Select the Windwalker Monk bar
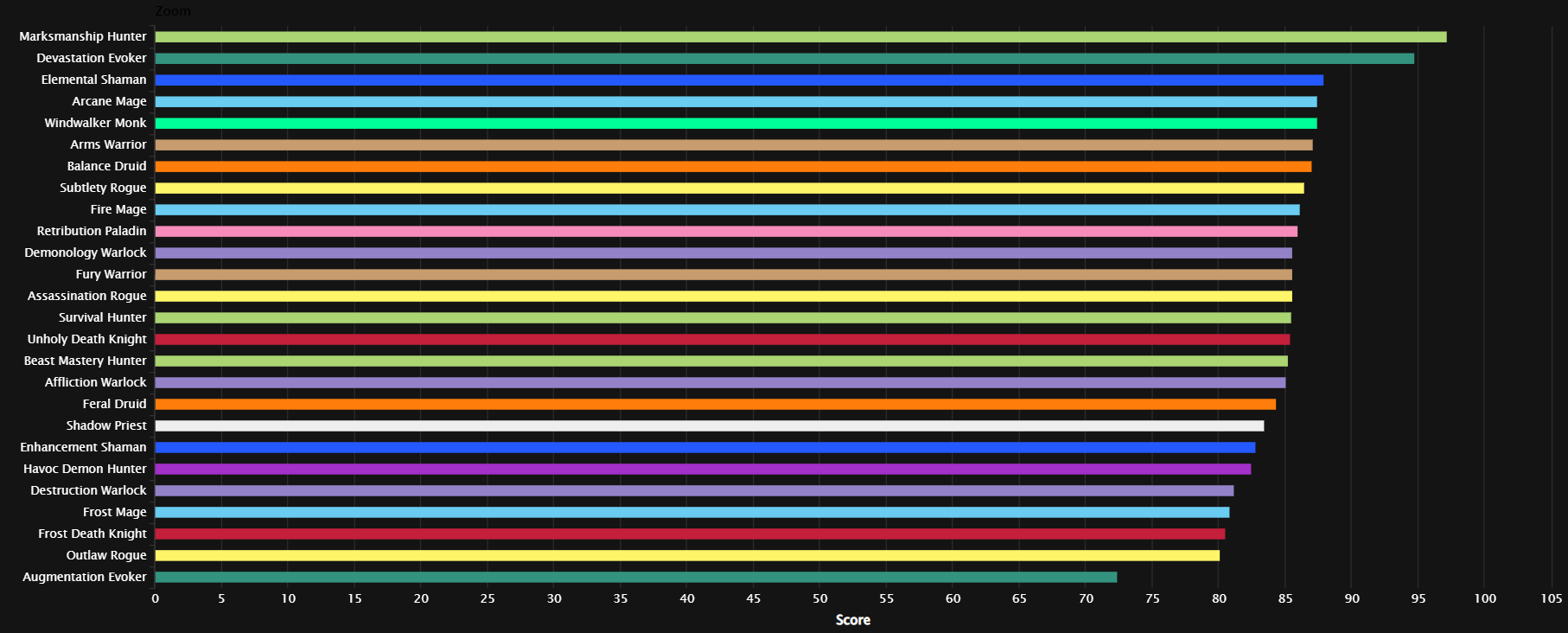 click(x=736, y=123)
